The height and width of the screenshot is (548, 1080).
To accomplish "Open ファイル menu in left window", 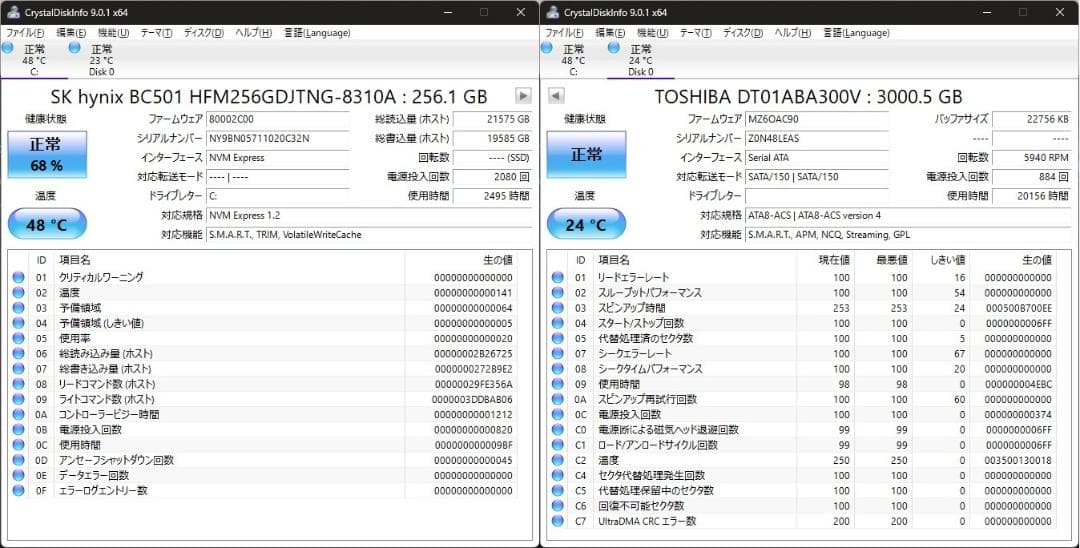I will 25,32.
